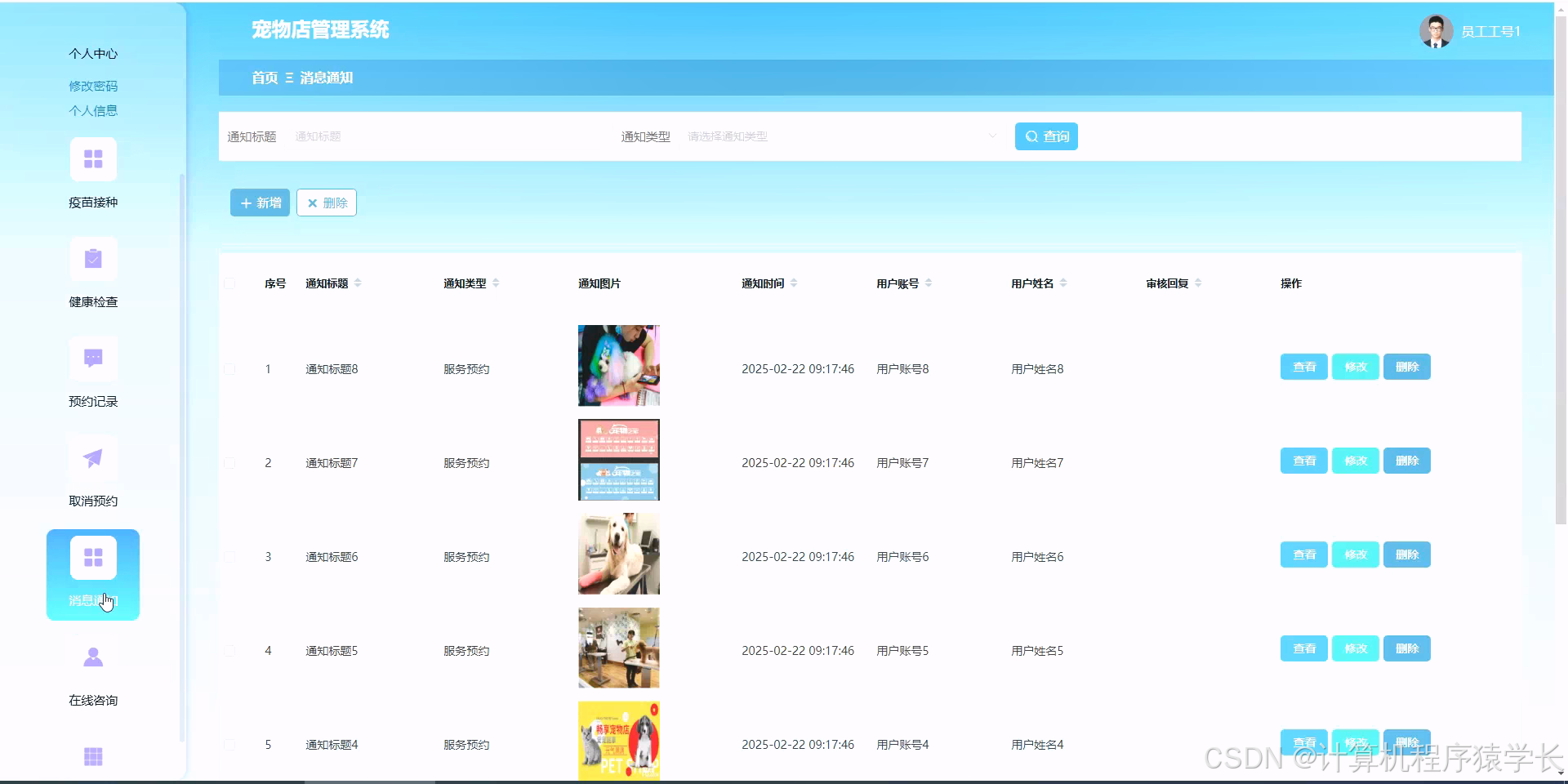Click the user avatar for 员工工号1
The width and height of the screenshot is (1568, 784).
point(1435,30)
